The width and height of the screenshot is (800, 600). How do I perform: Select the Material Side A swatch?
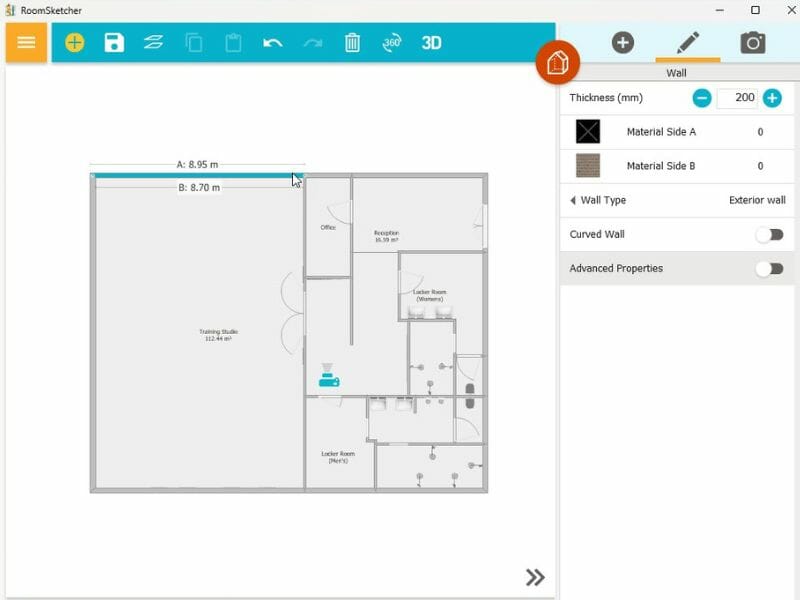(585, 131)
